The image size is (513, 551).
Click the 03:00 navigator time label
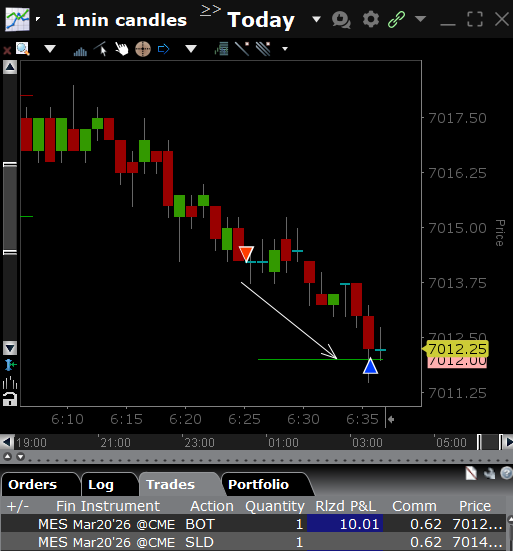pos(367,442)
